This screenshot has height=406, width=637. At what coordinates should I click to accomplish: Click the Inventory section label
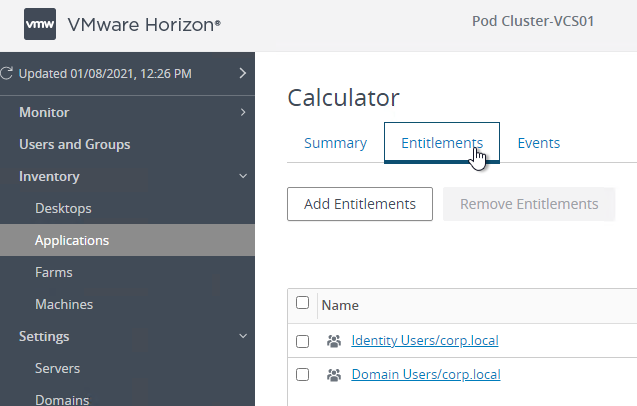coord(49,176)
